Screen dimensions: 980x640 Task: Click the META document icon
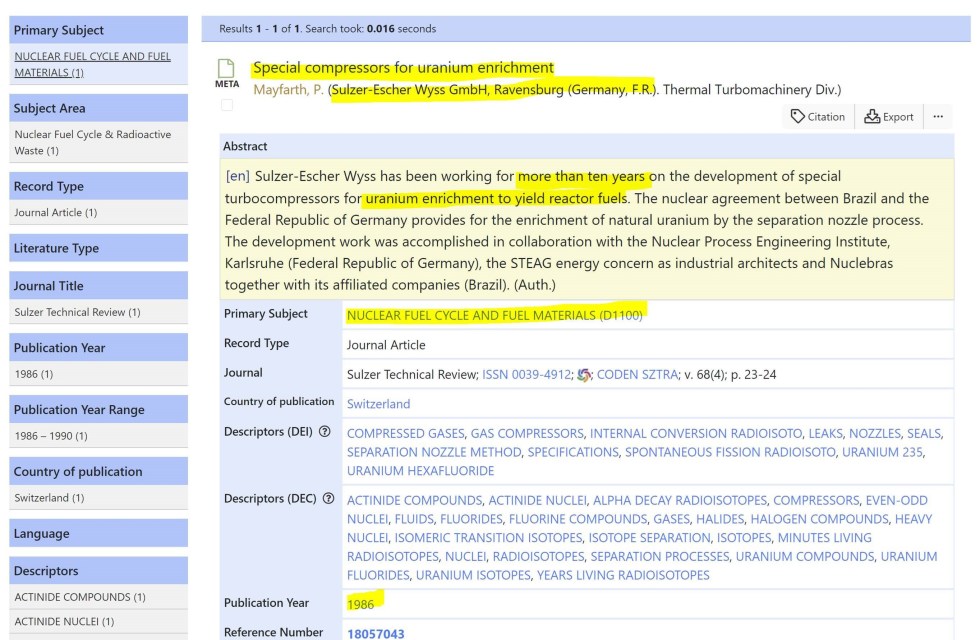tap(226, 69)
